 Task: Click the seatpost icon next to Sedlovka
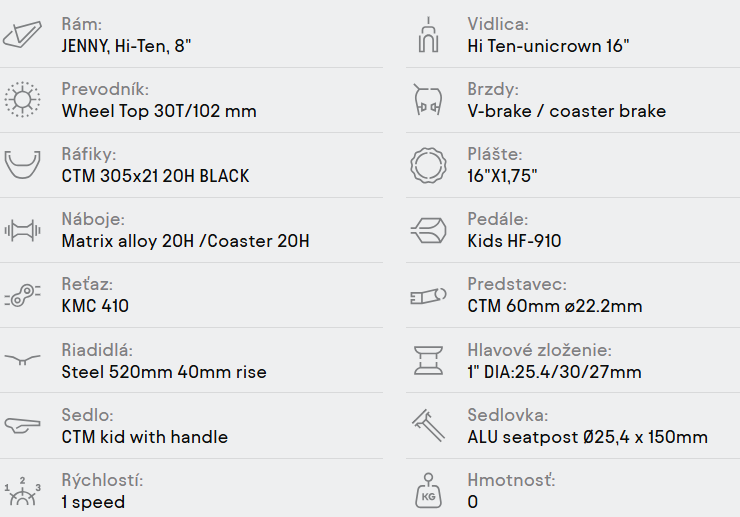pos(427,426)
